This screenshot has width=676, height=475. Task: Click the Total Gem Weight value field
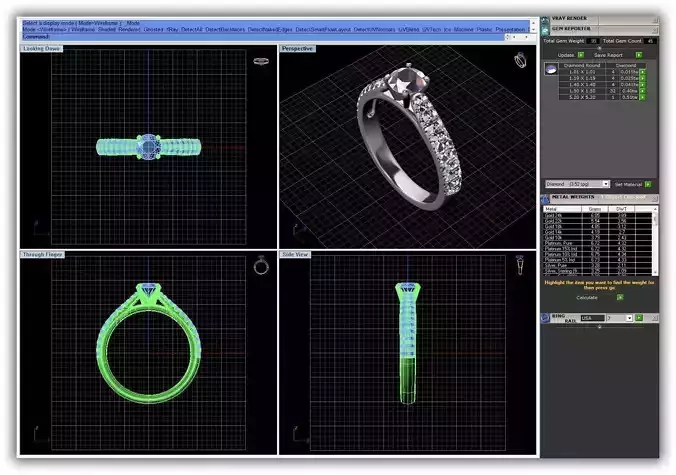point(593,41)
